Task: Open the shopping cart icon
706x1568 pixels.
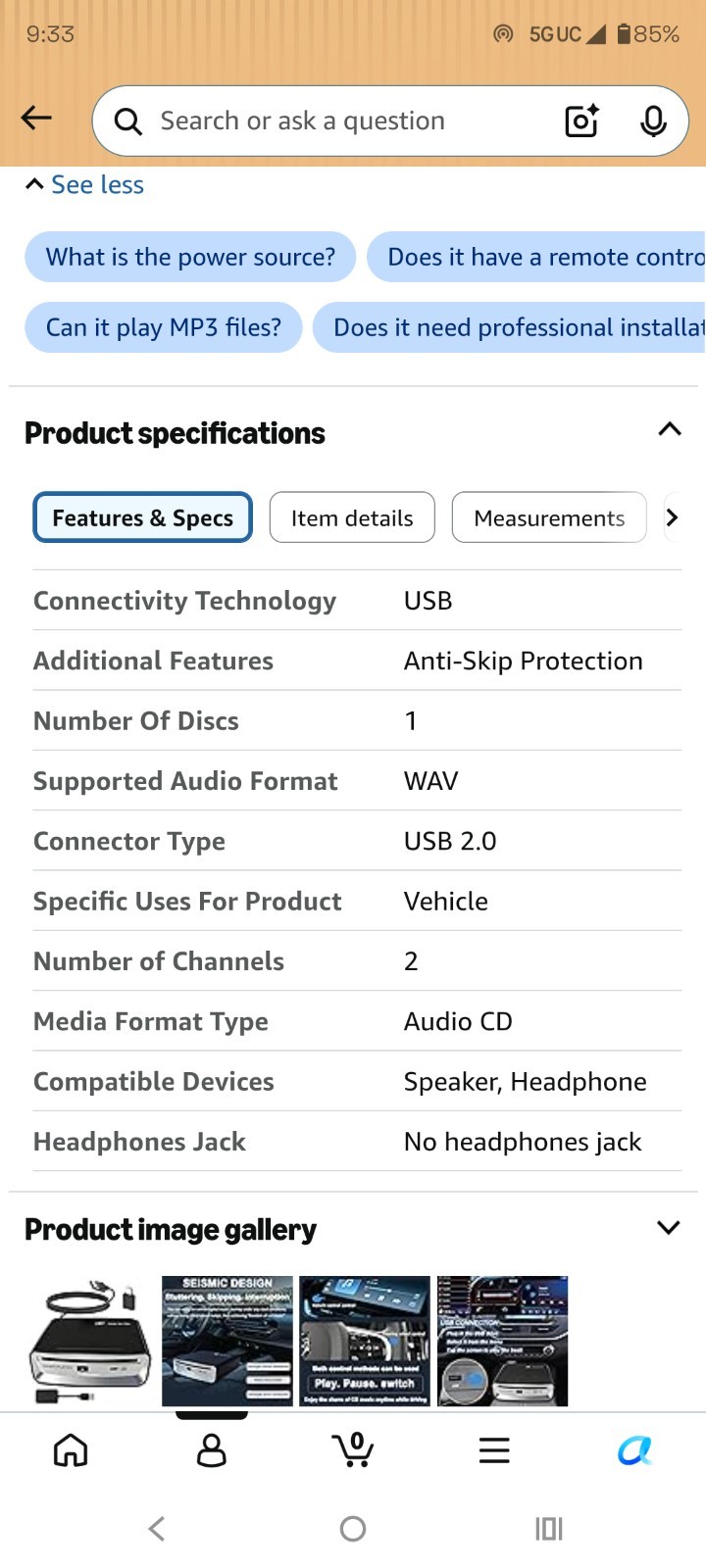Action: 353,1449
